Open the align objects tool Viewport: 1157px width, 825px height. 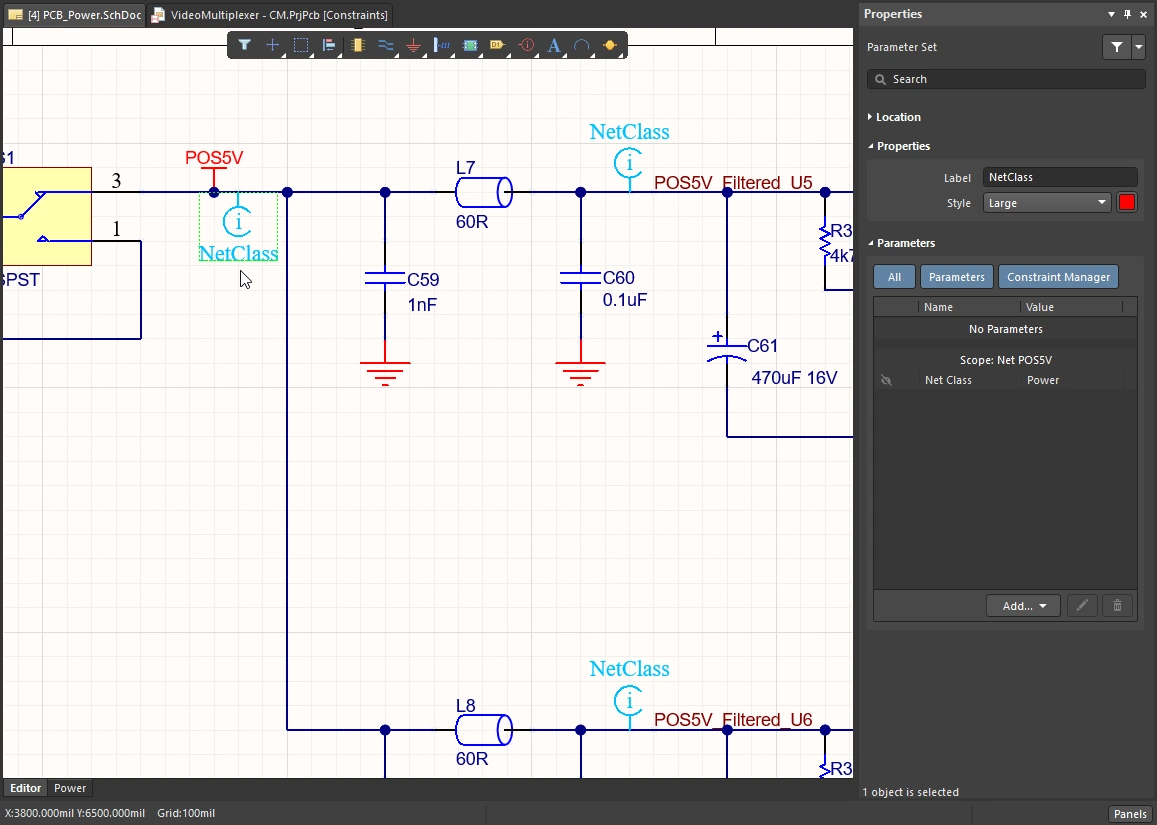pyautogui.click(x=329, y=45)
